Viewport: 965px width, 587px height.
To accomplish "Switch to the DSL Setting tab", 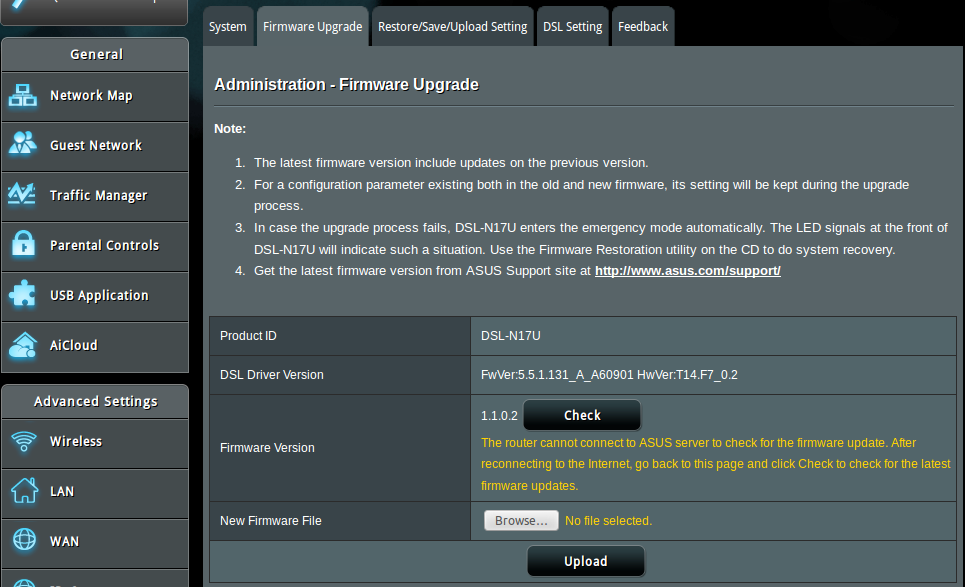I will coord(572,26).
